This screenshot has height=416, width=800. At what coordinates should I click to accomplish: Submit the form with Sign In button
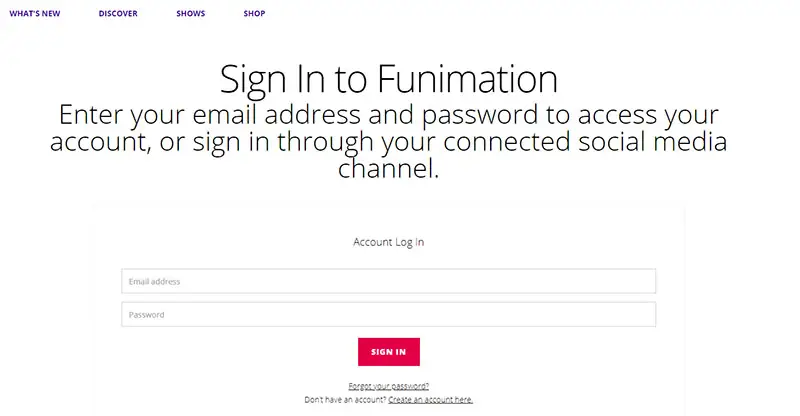click(389, 352)
